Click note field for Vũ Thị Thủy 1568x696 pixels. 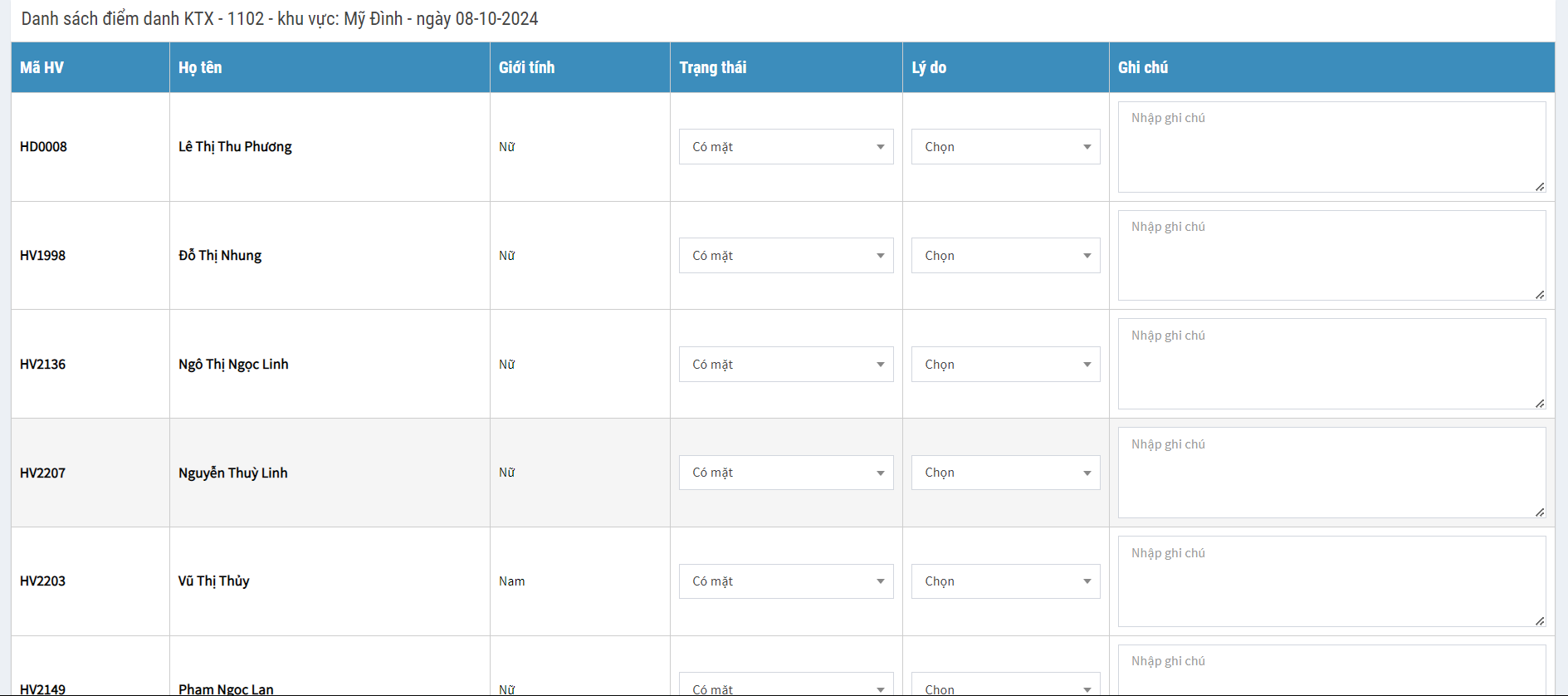click(x=1331, y=581)
